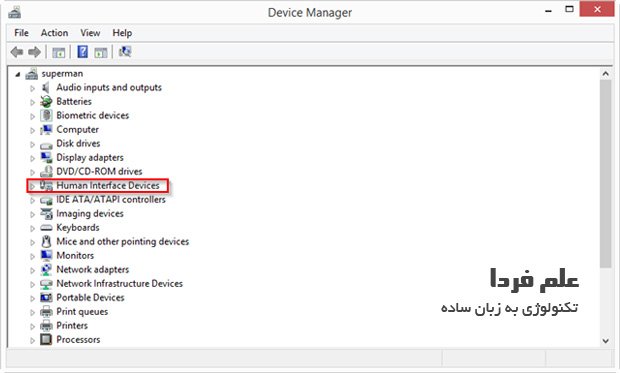Select the Processors category icon
Image resolution: width=620 pixels, height=373 pixels.
point(46,339)
